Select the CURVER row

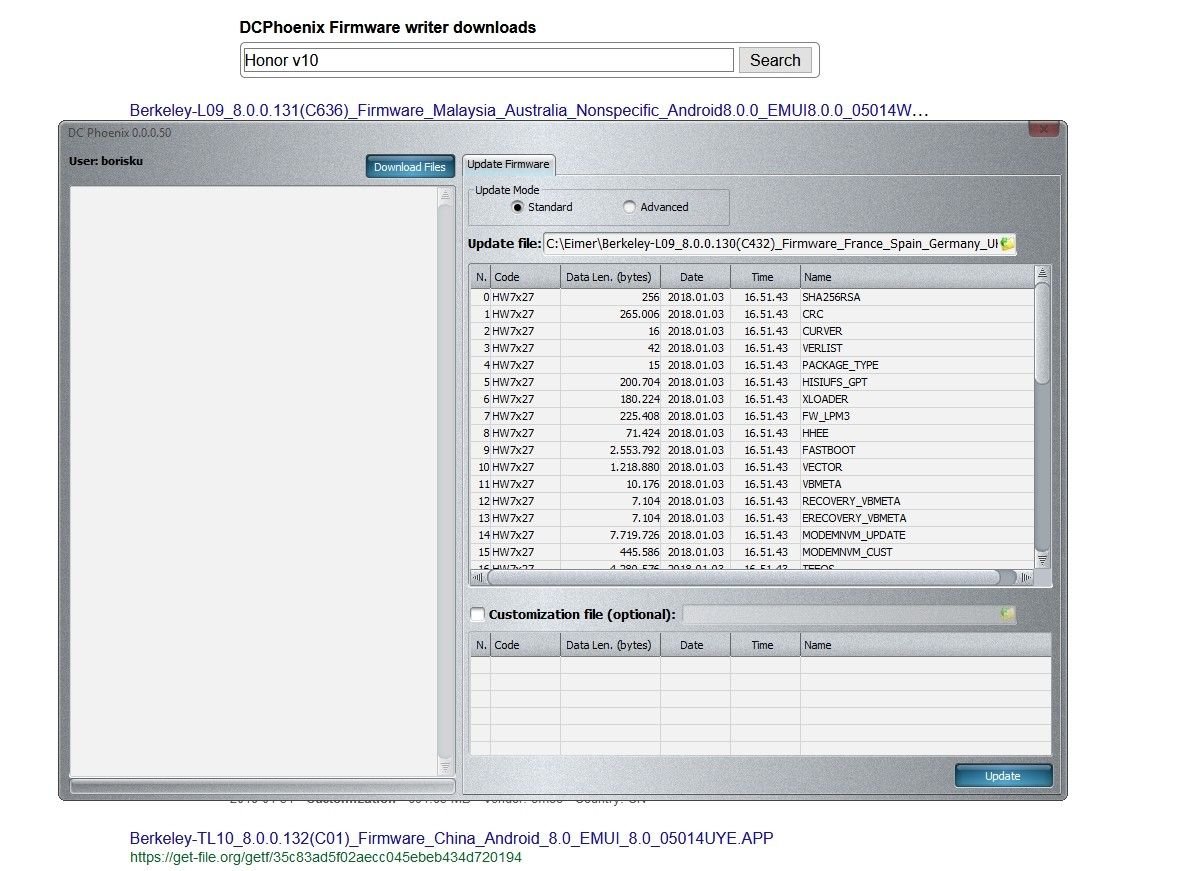[751, 331]
